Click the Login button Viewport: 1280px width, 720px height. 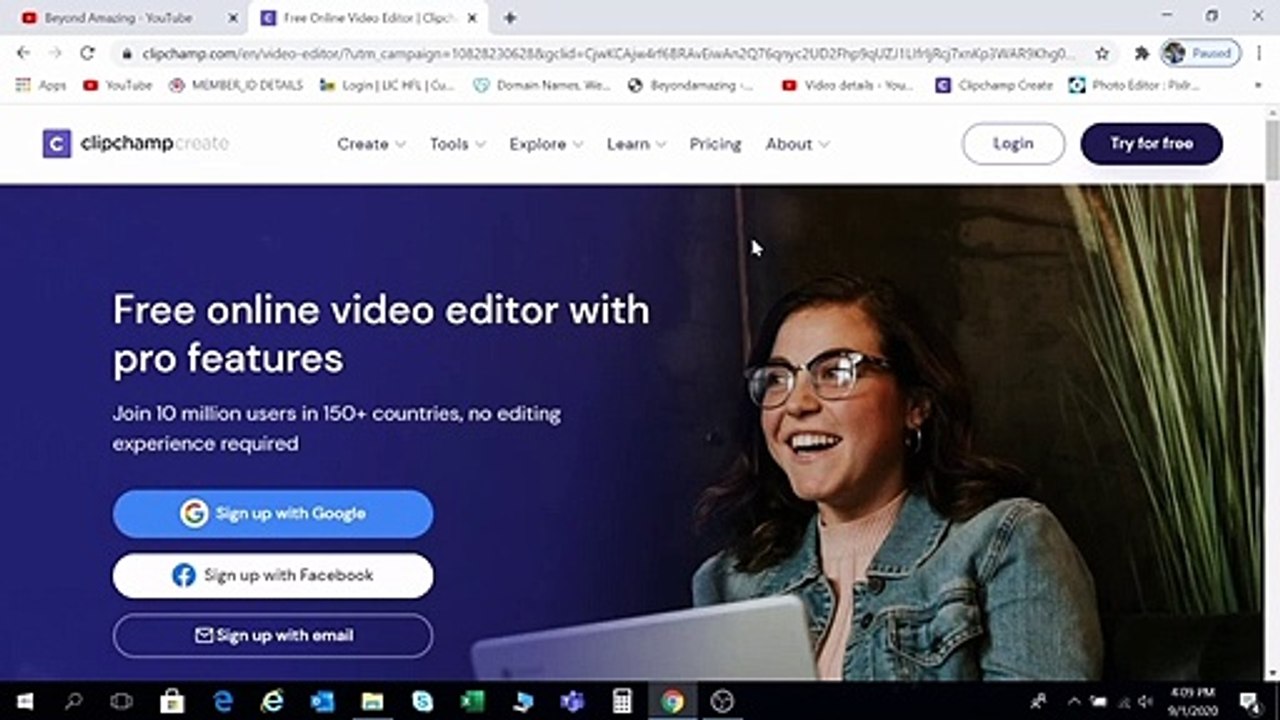[x=1013, y=144]
